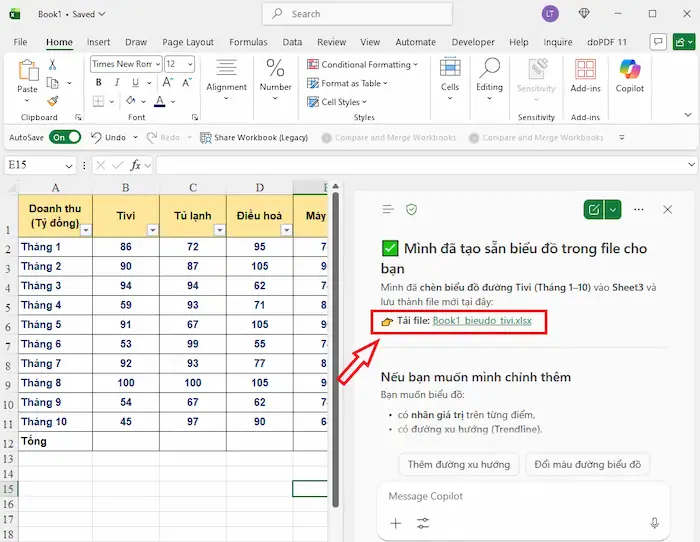The image size is (700, 542).
Task: Click the 'Thêm đường xu hướng' suggestion
Action: coord(461,464)
